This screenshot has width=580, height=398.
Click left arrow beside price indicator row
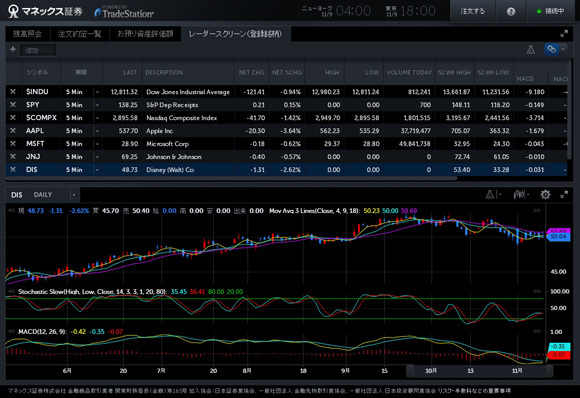click(x=11, y=210)
